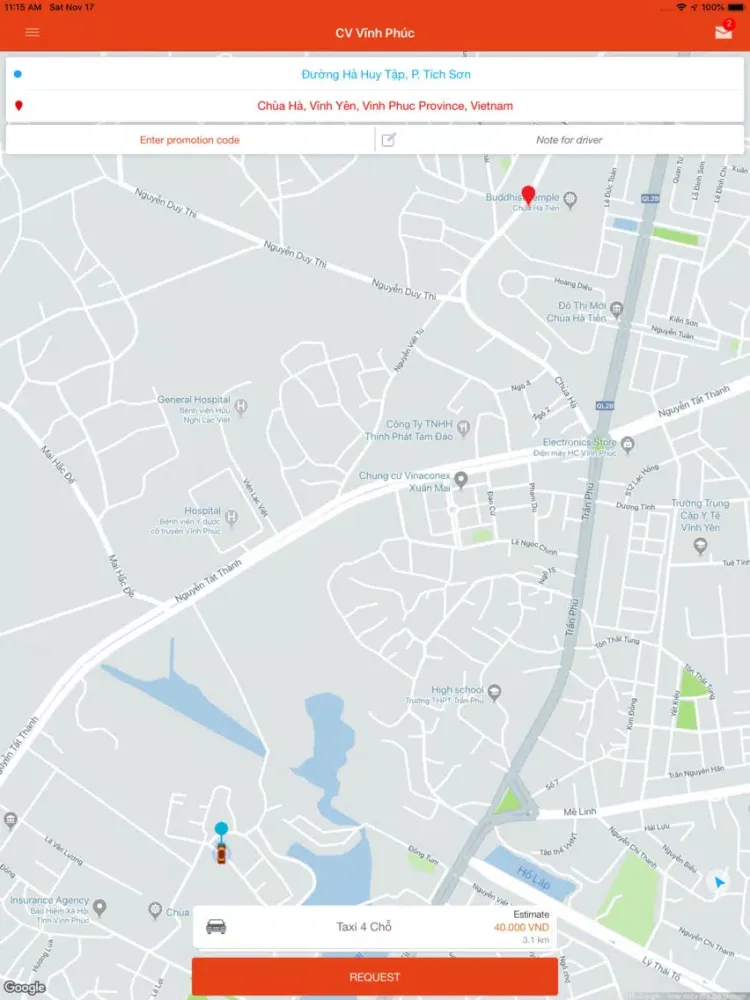Tap the 3.1 km distance text
Viewport: 750px width, 1000px height.
click(x=536, y=940)
